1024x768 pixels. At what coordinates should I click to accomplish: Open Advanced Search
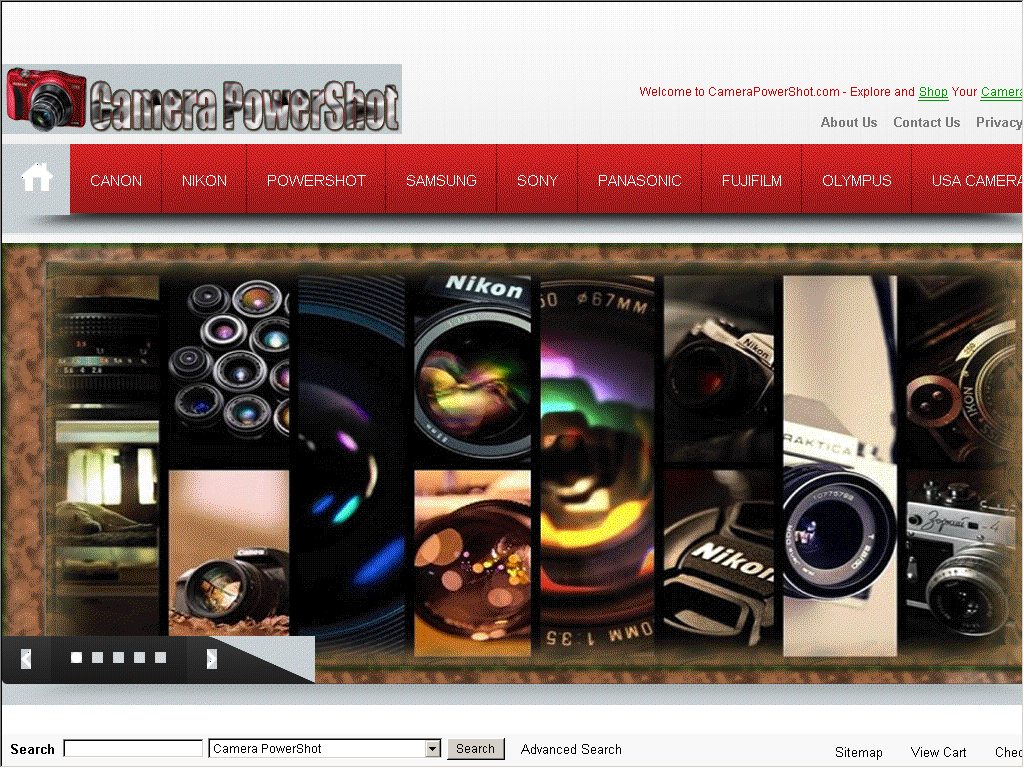571,749
